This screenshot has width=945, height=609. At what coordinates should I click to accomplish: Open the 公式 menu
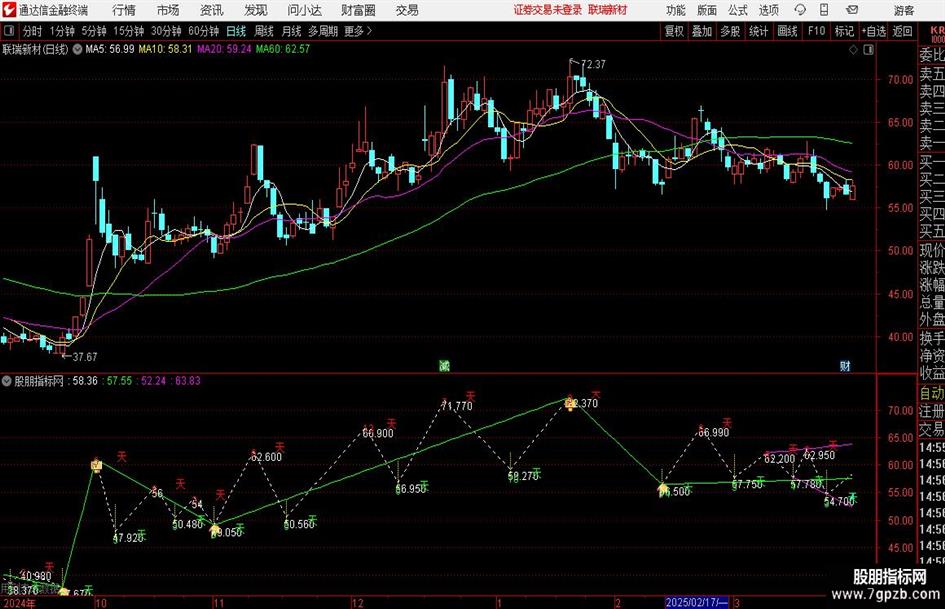(x=738, y=10)
